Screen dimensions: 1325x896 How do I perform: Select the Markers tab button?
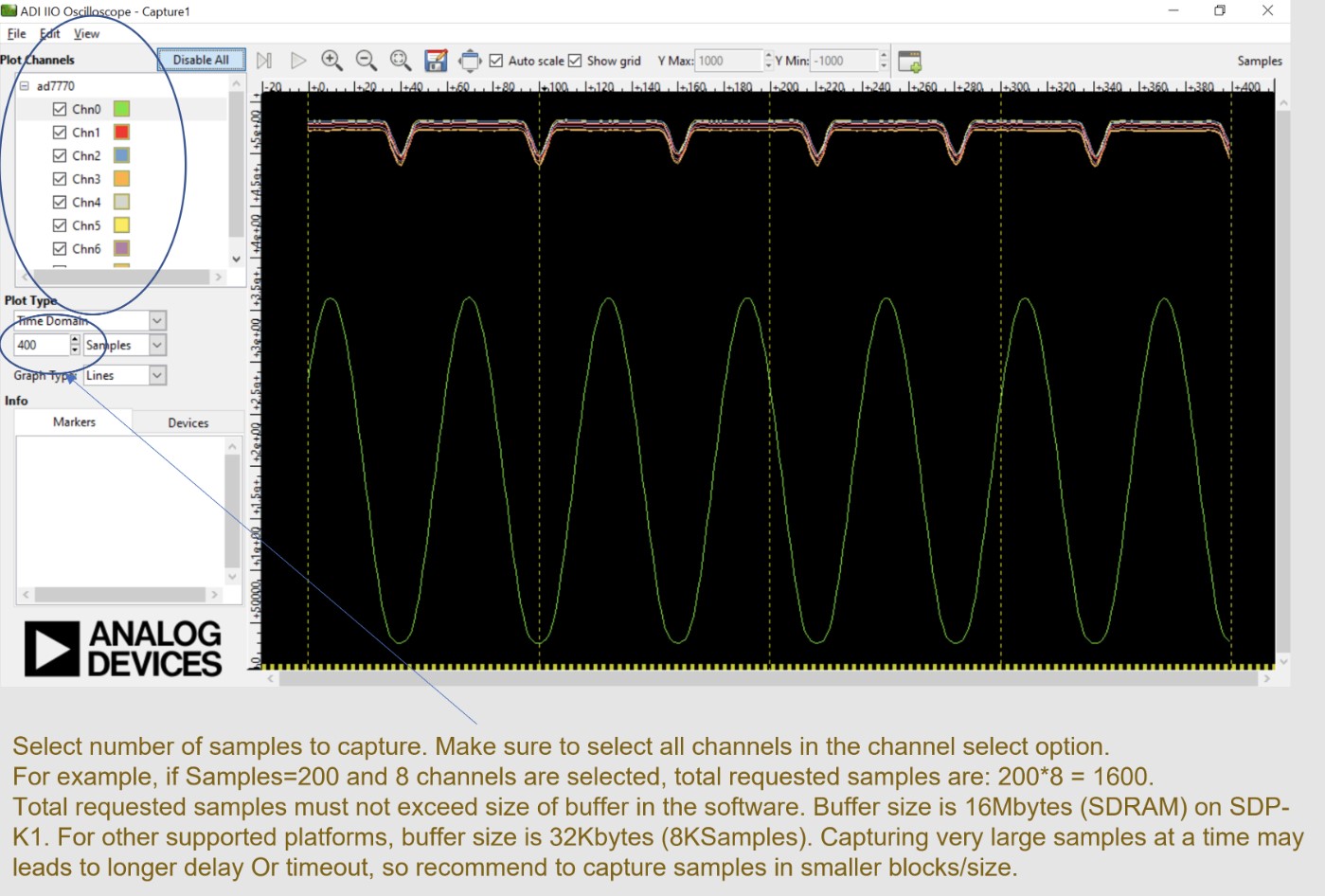point(73,421)
